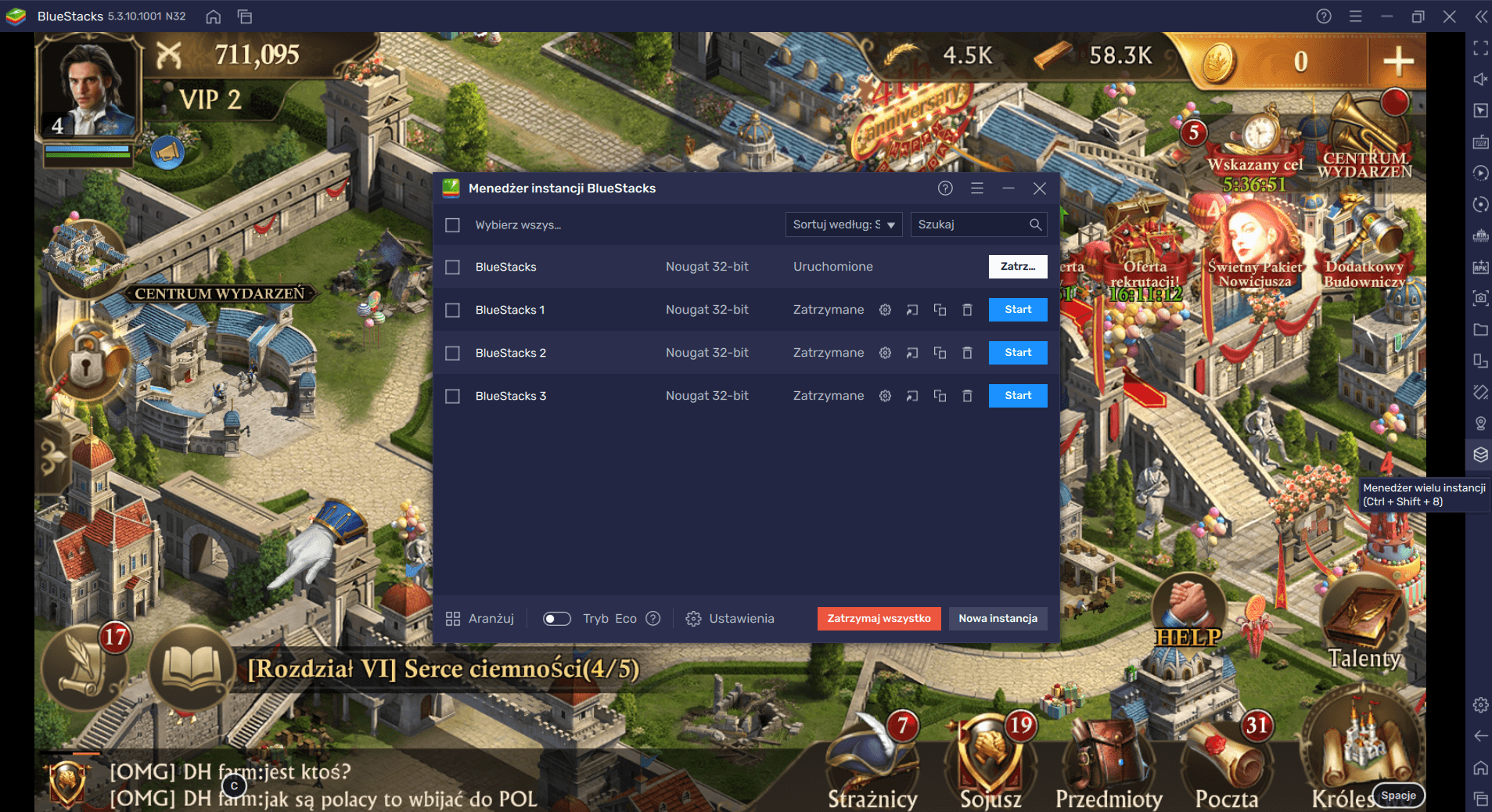
Task: Open Wskazany cel timer icon in game
Action: [x=1255, y=149]
